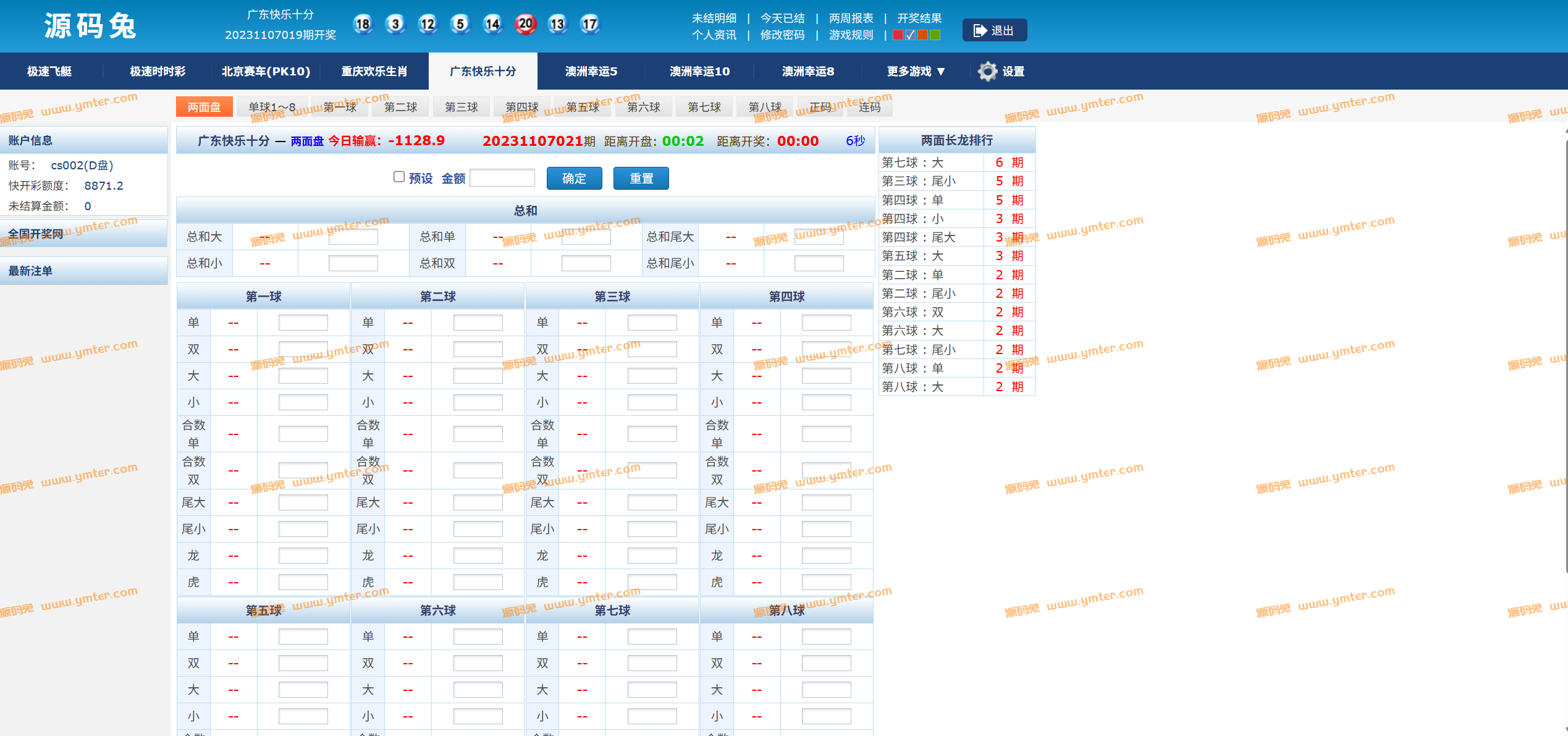The image size is (1568, 736).
Task: Pick the red theme color swatch
Action: click(898, 35)
